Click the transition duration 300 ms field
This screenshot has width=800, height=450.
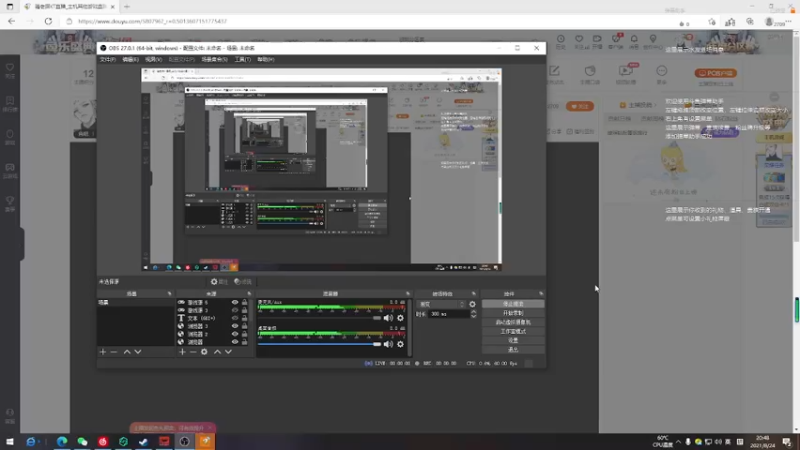click(x=449, y=314)
